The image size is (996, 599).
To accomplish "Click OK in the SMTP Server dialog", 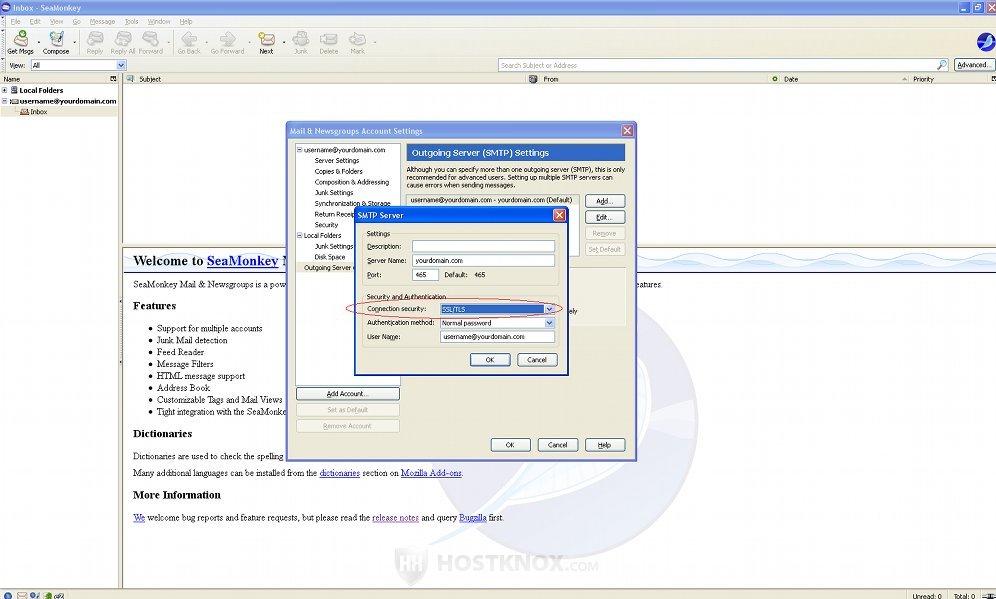I will coord(490,360).
